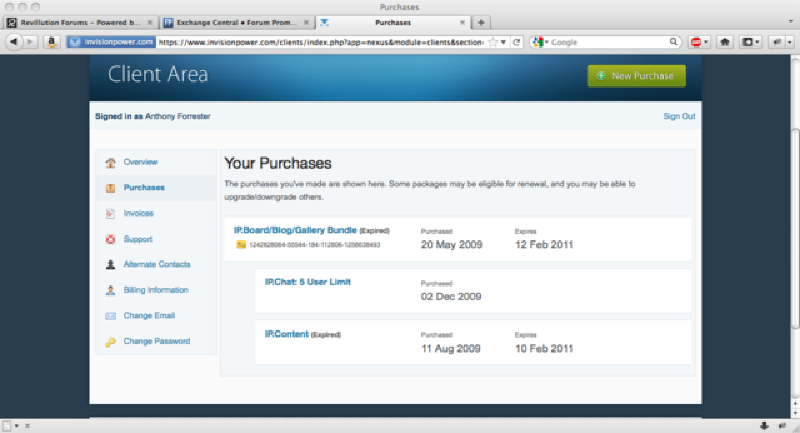Close the Exchange Central tab
Screen dimensions: 800x433
coord(306,22)
